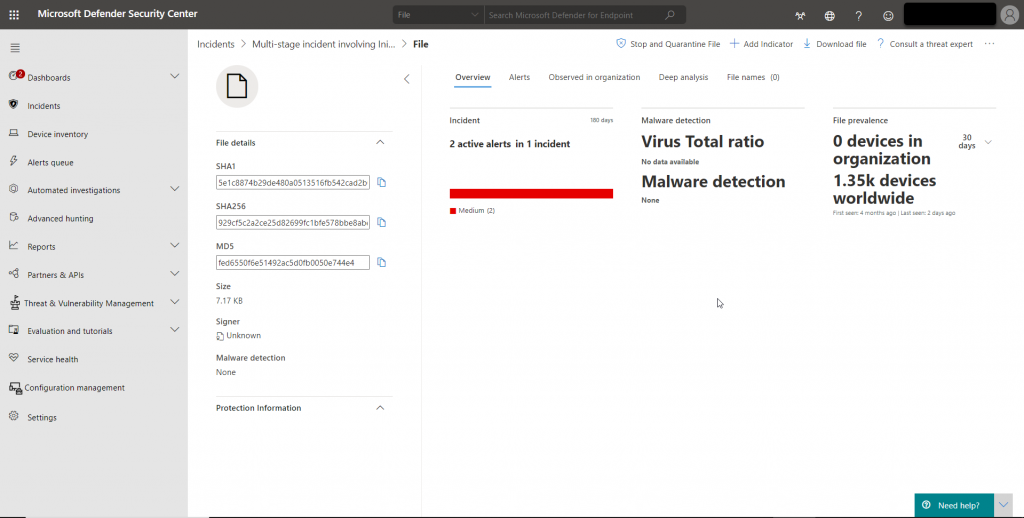The width and height of the screenshot is (1024, 518).
Task: Expand Evaluation and tutorials chevron
Action: point(174,330)
